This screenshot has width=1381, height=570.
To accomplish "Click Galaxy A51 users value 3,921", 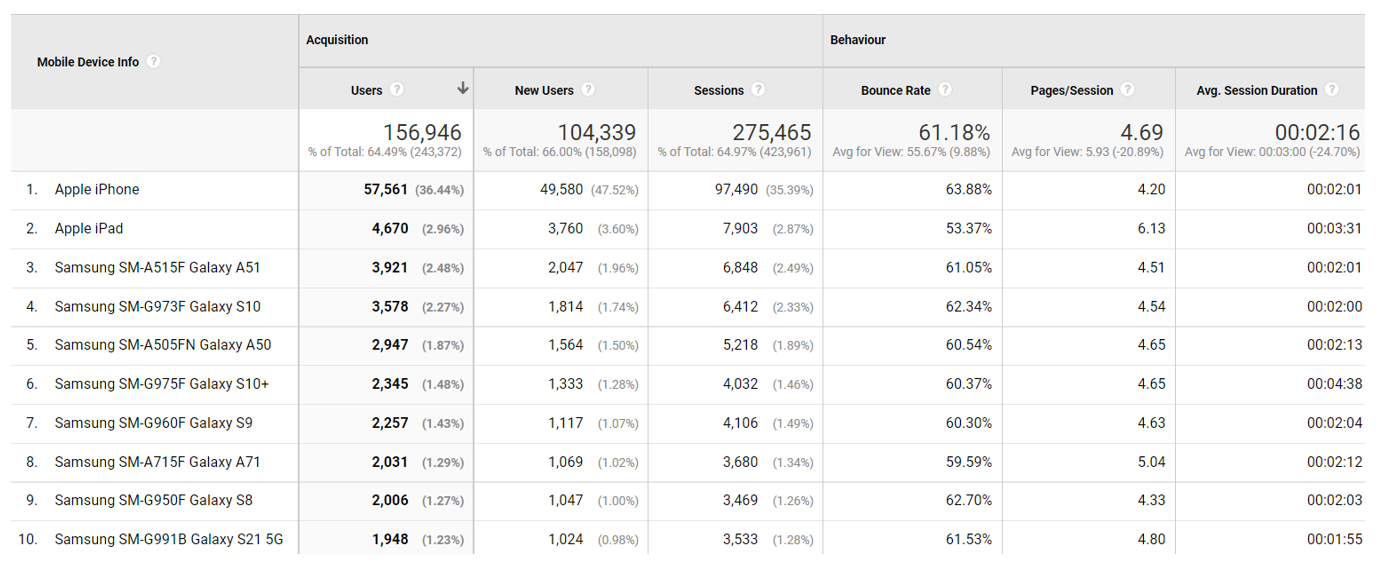I will 390,267.
